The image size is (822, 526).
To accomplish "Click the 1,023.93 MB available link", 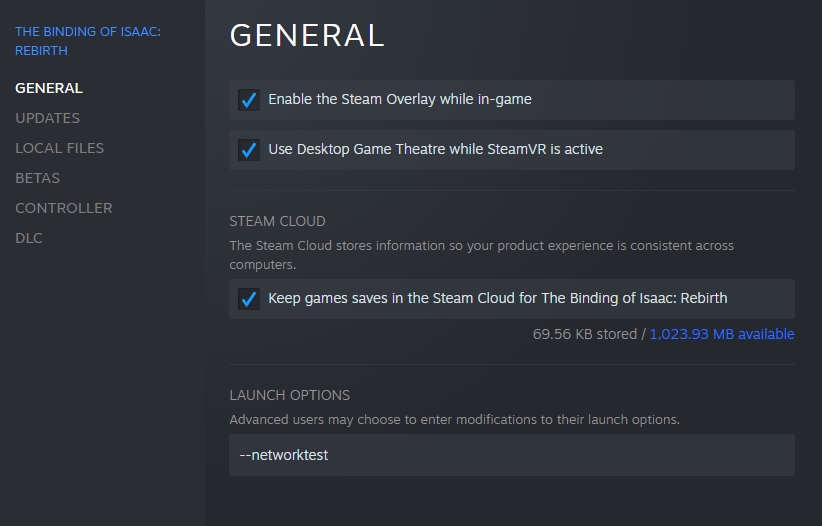I will click(722, 334).
